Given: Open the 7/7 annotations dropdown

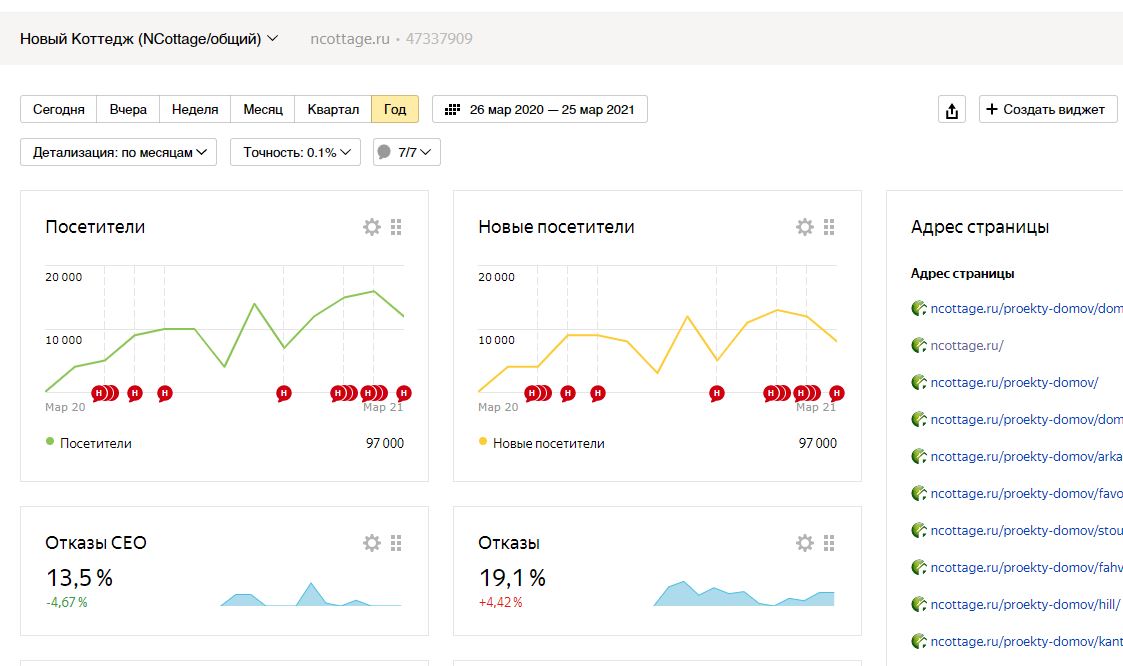Looking at the screenshot, I should coord(407,152).
